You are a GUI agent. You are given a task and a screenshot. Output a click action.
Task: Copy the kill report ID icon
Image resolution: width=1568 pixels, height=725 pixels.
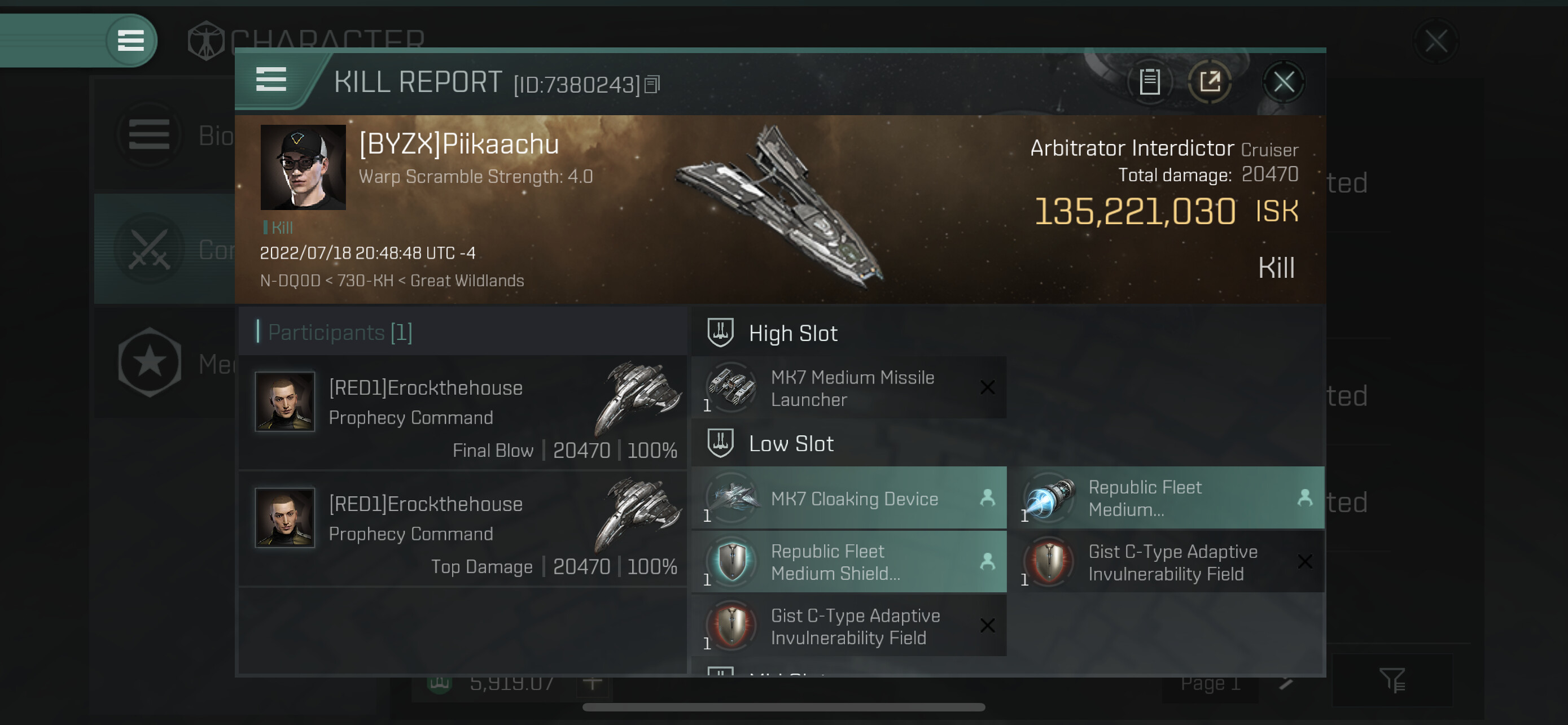pos(652,85)
